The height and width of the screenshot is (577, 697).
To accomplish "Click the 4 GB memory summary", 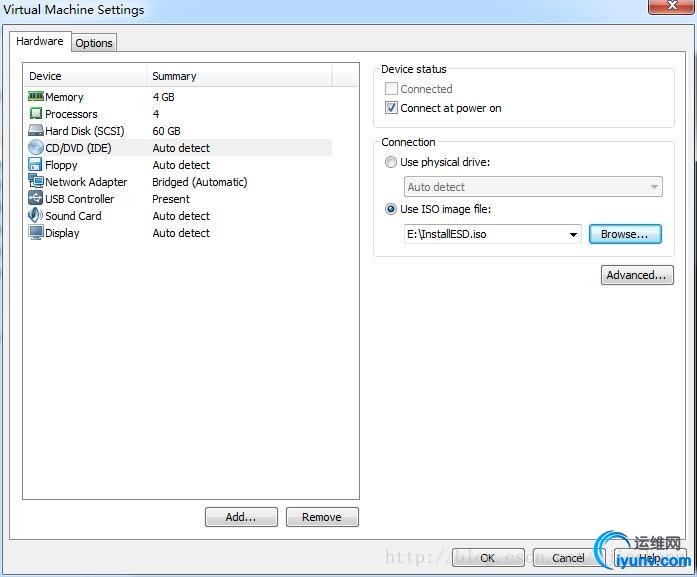I will (164, 97).
